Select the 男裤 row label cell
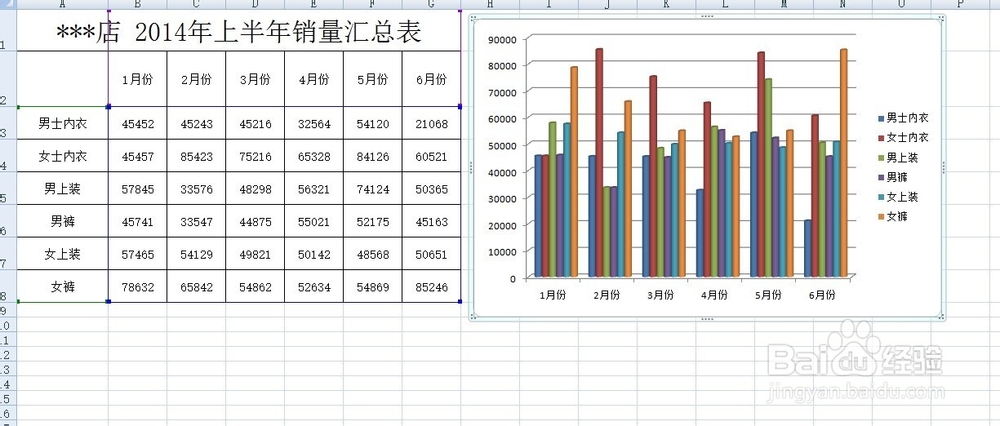This screenshot has height=426, width=1000. pos(63,221)
